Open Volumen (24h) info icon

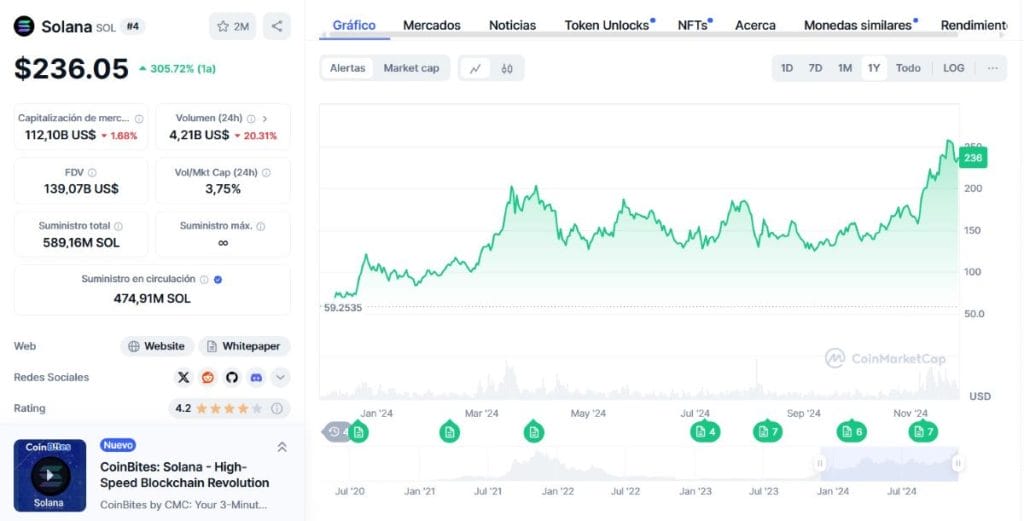(251, 119)
